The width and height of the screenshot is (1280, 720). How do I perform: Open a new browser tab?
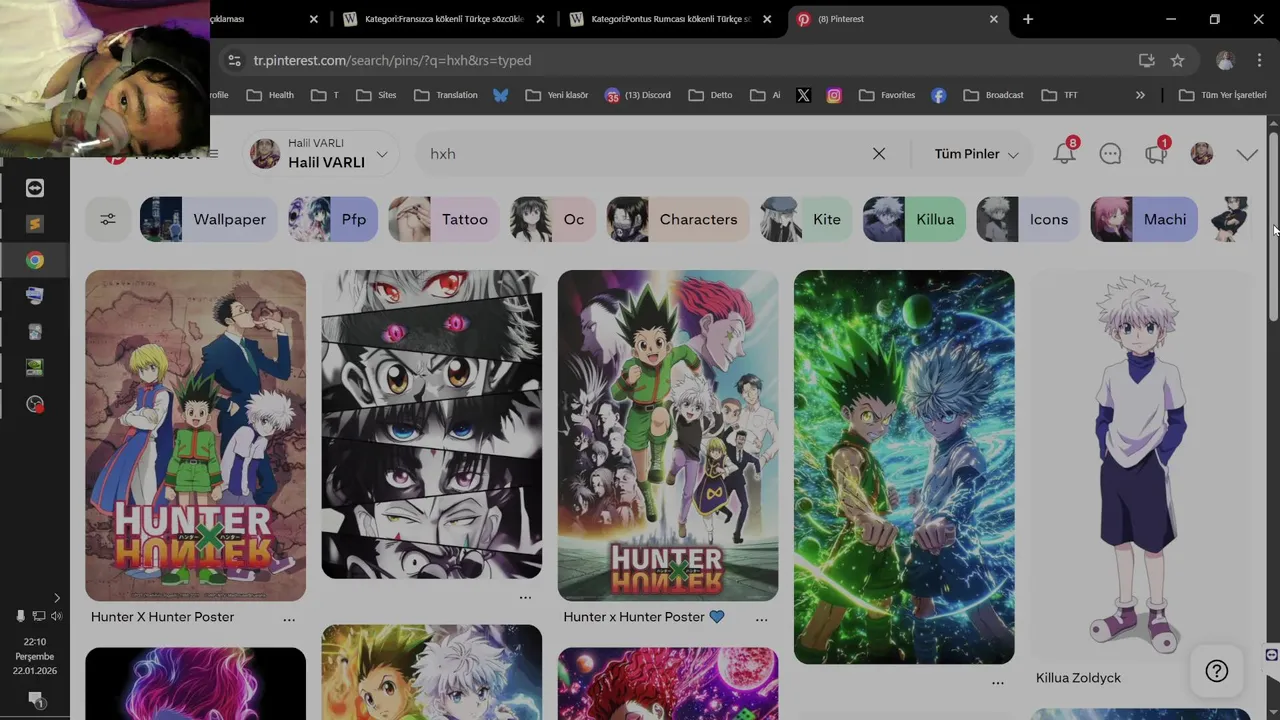[1028, 19]
